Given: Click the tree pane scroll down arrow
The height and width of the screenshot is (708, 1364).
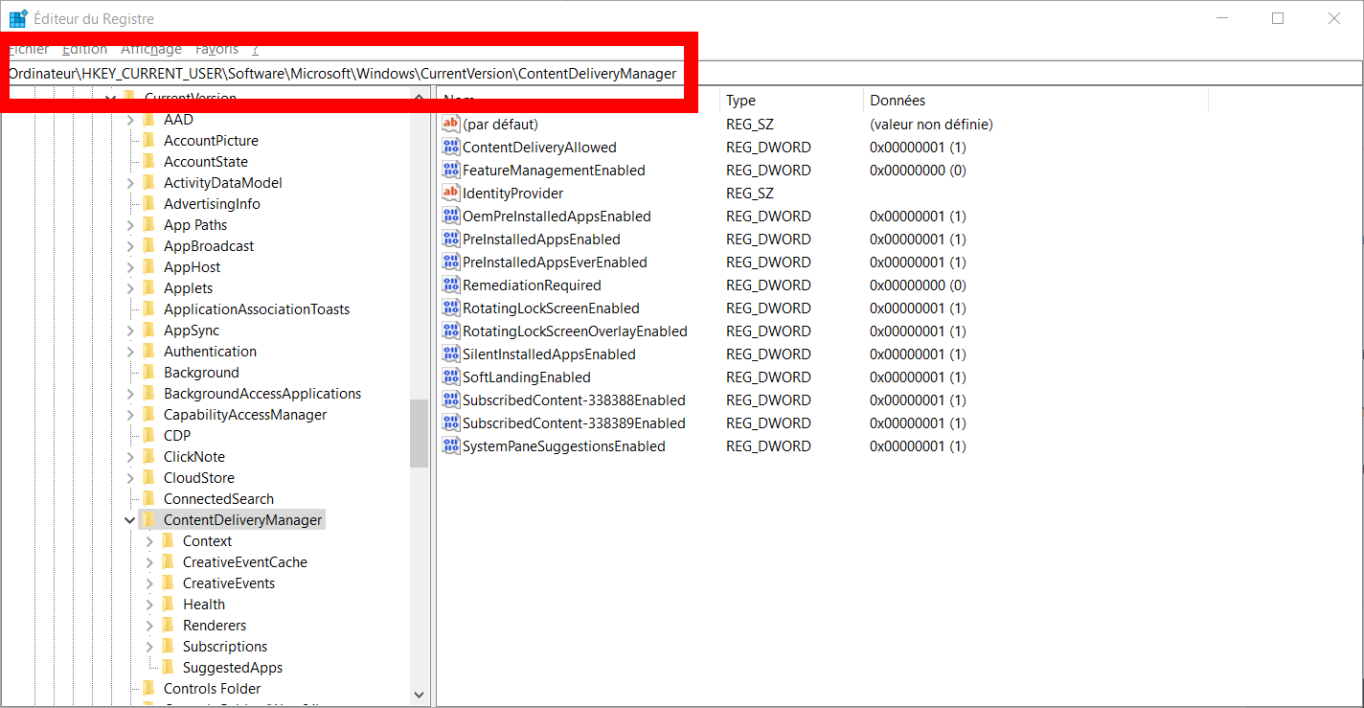Looking at the screenshot, I should [419, 694].
